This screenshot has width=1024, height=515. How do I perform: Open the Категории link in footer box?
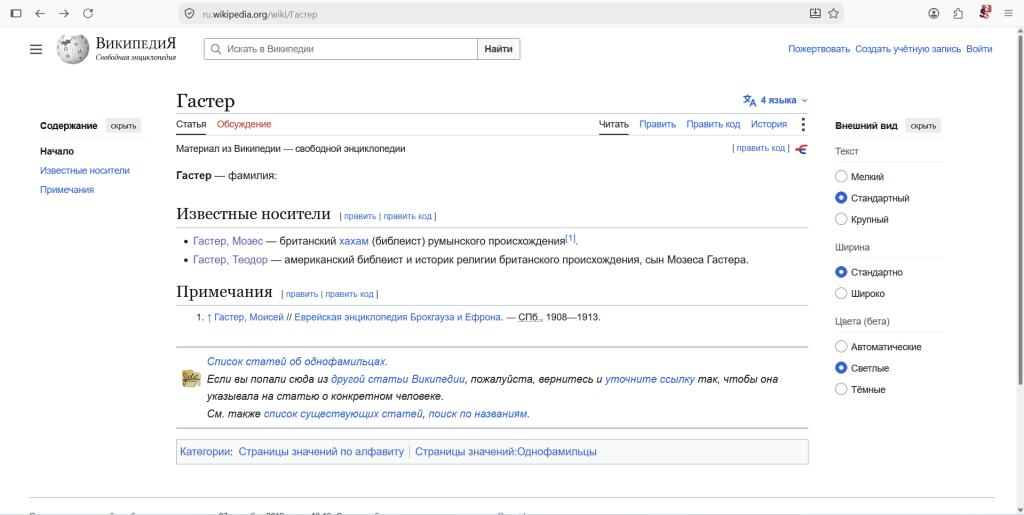coord(205,452)
